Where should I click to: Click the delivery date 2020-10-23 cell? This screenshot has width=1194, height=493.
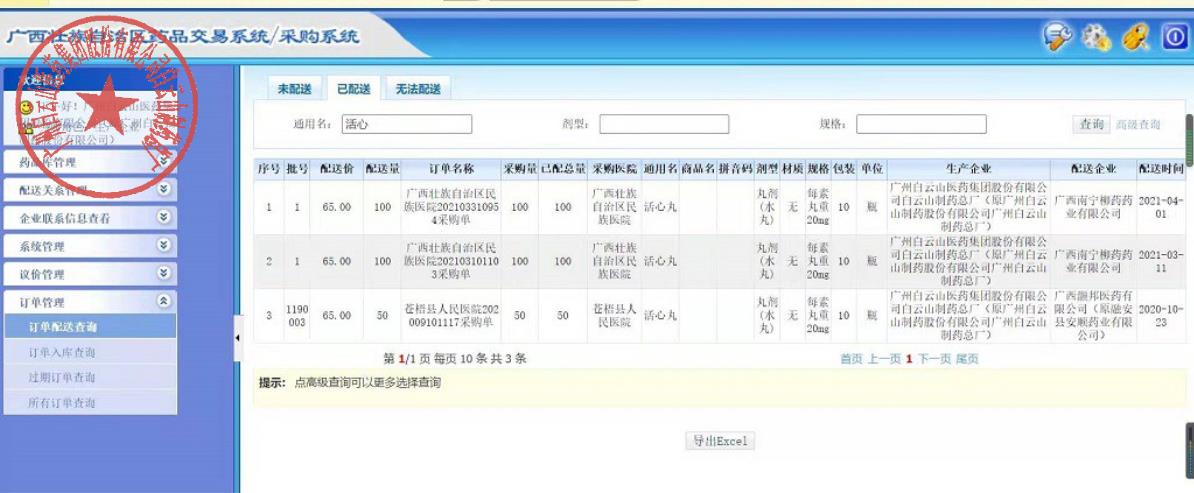click(1161, 315)
